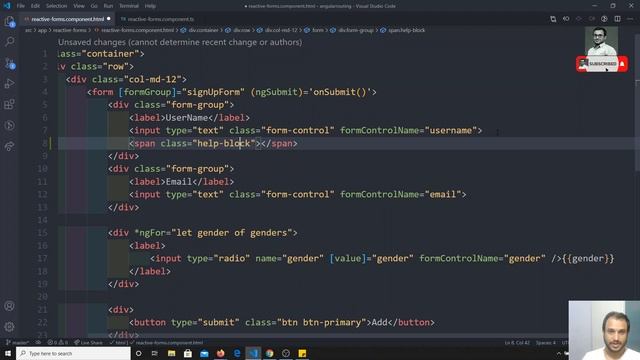Click the Spaces indentation status item
This screenshot has width=640, height=360.
tap(546, 343)
